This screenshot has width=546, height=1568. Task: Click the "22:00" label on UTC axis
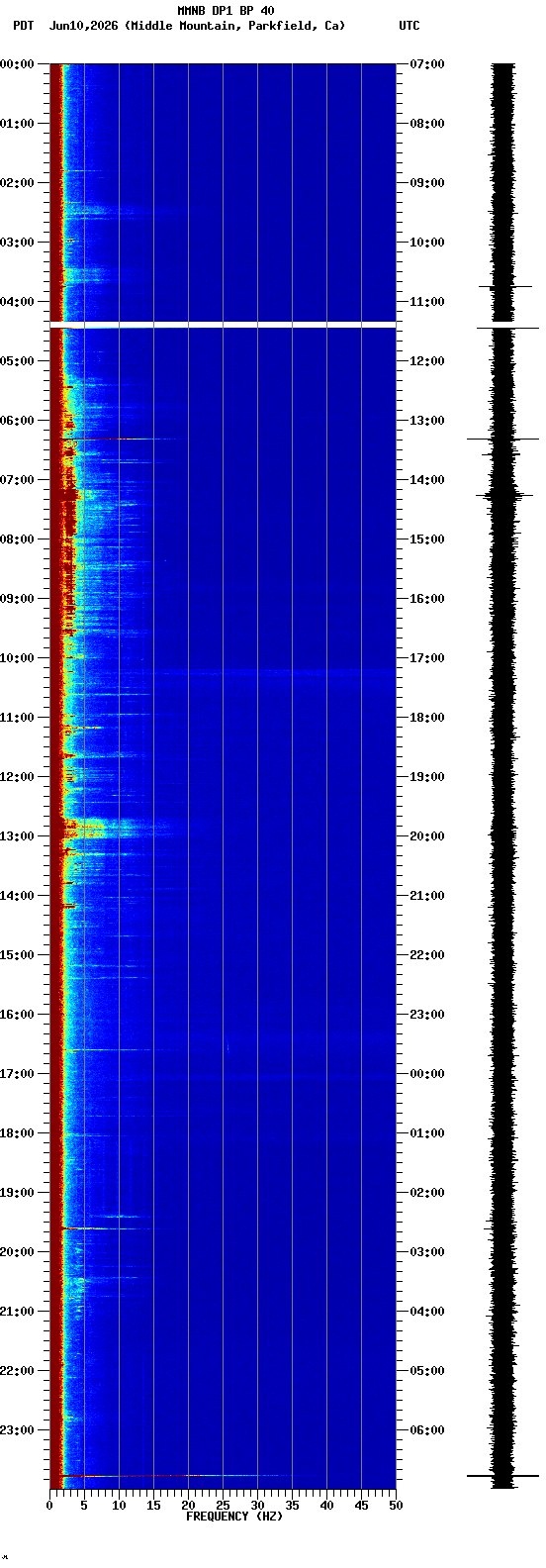click(427, 955)
